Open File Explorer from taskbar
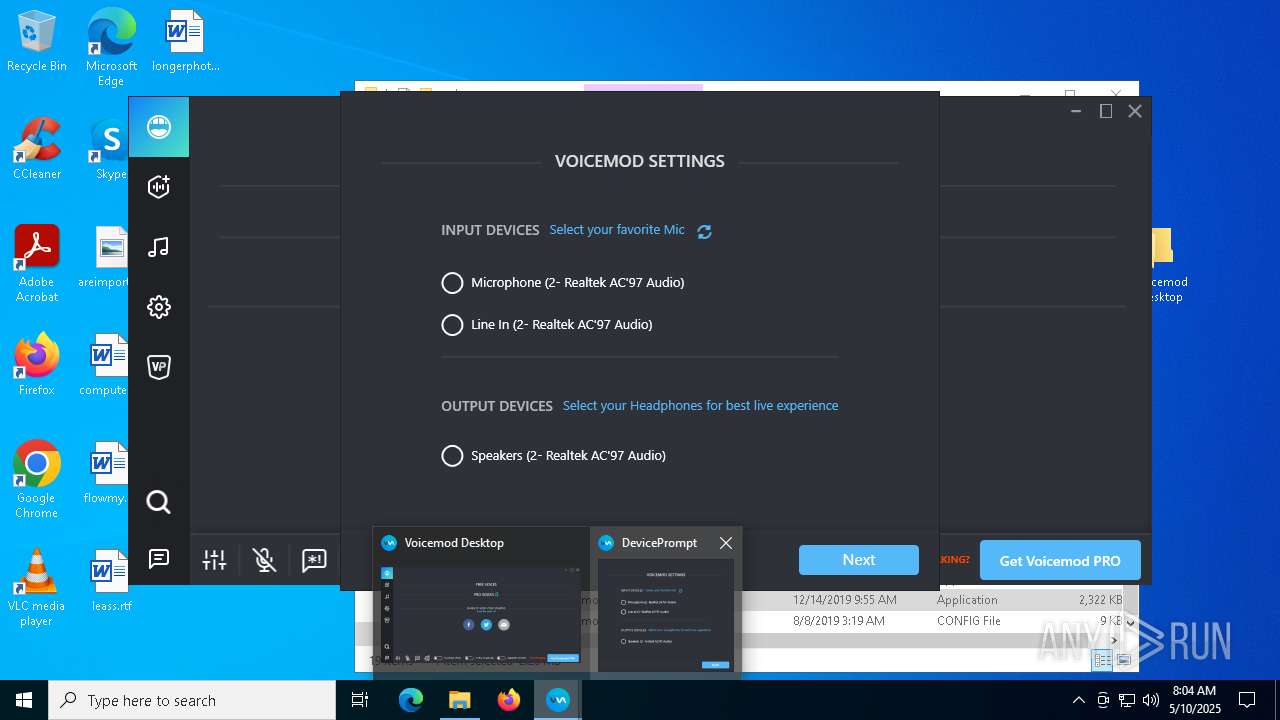 tap(460, 700)
